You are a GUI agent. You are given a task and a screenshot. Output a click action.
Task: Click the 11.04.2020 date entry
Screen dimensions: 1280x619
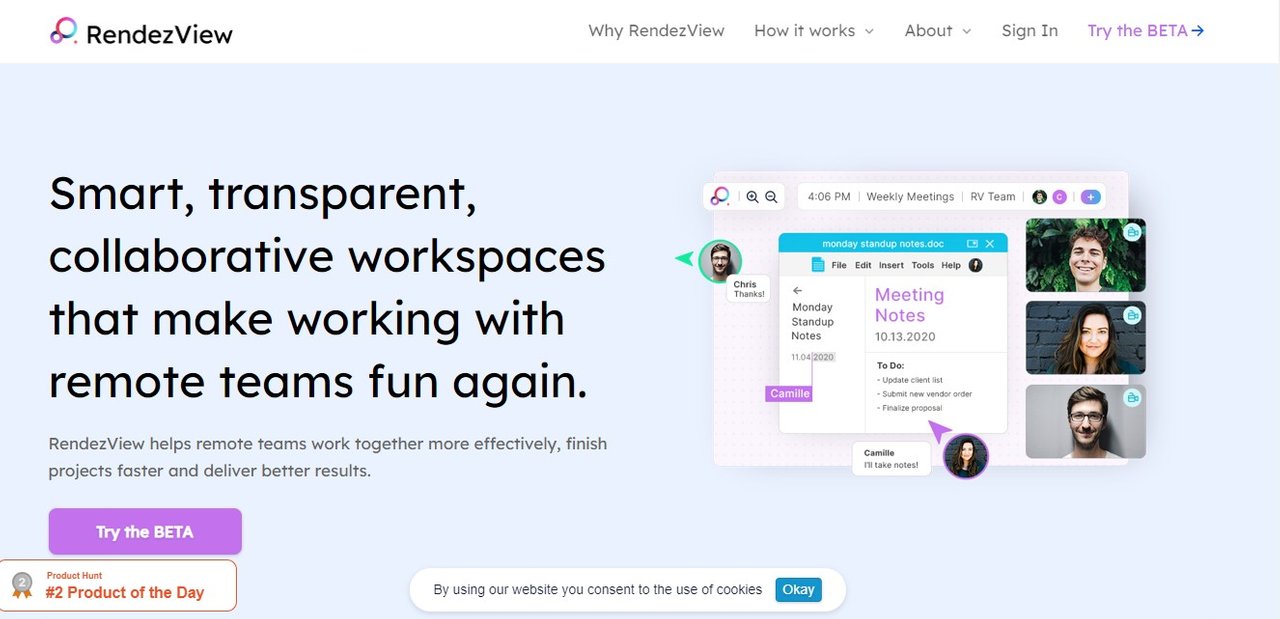(812, 357)
